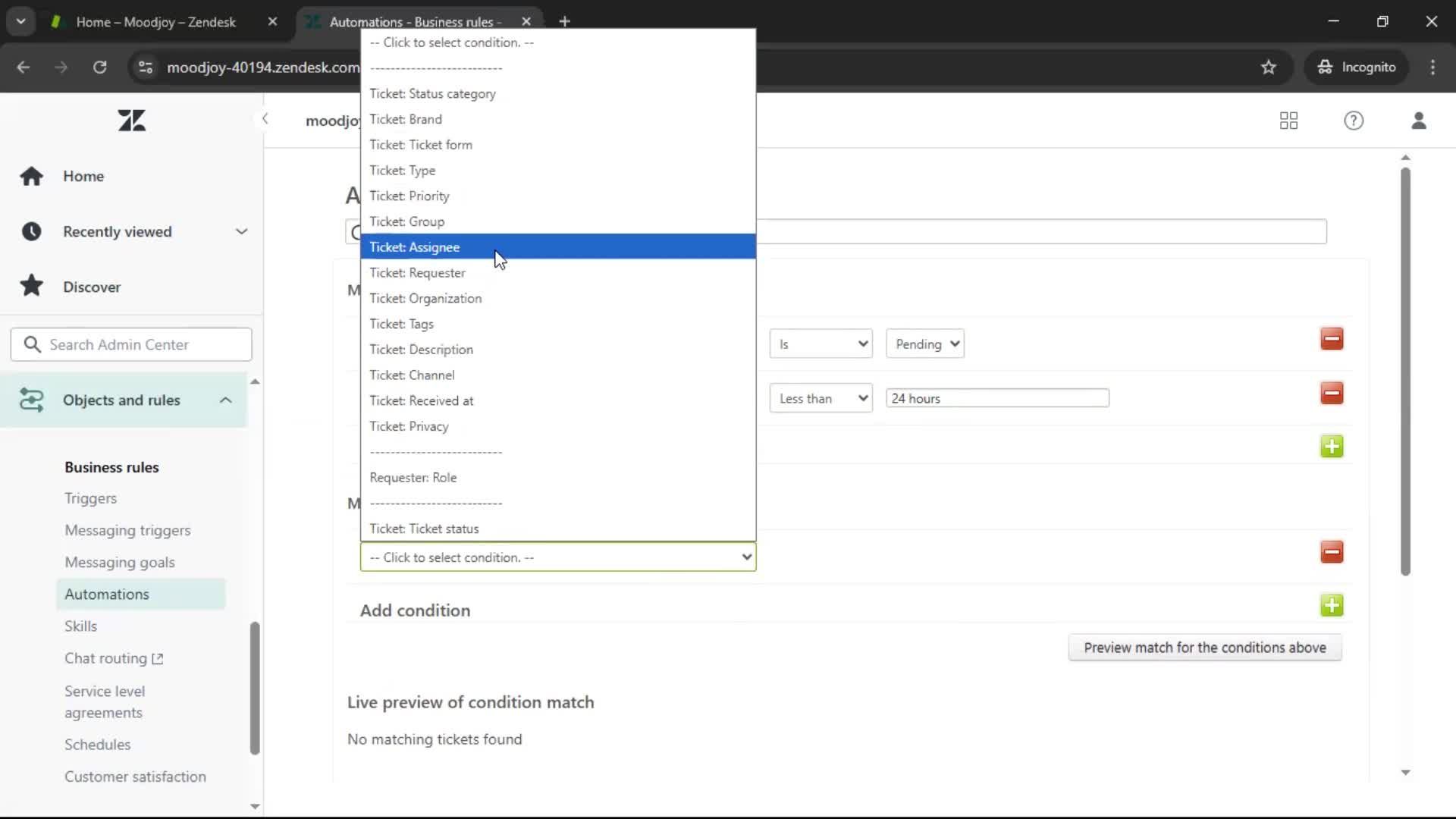Click the '24 hours' input field
Viewport: 1456px width, 819px height.
pos(997,398)
